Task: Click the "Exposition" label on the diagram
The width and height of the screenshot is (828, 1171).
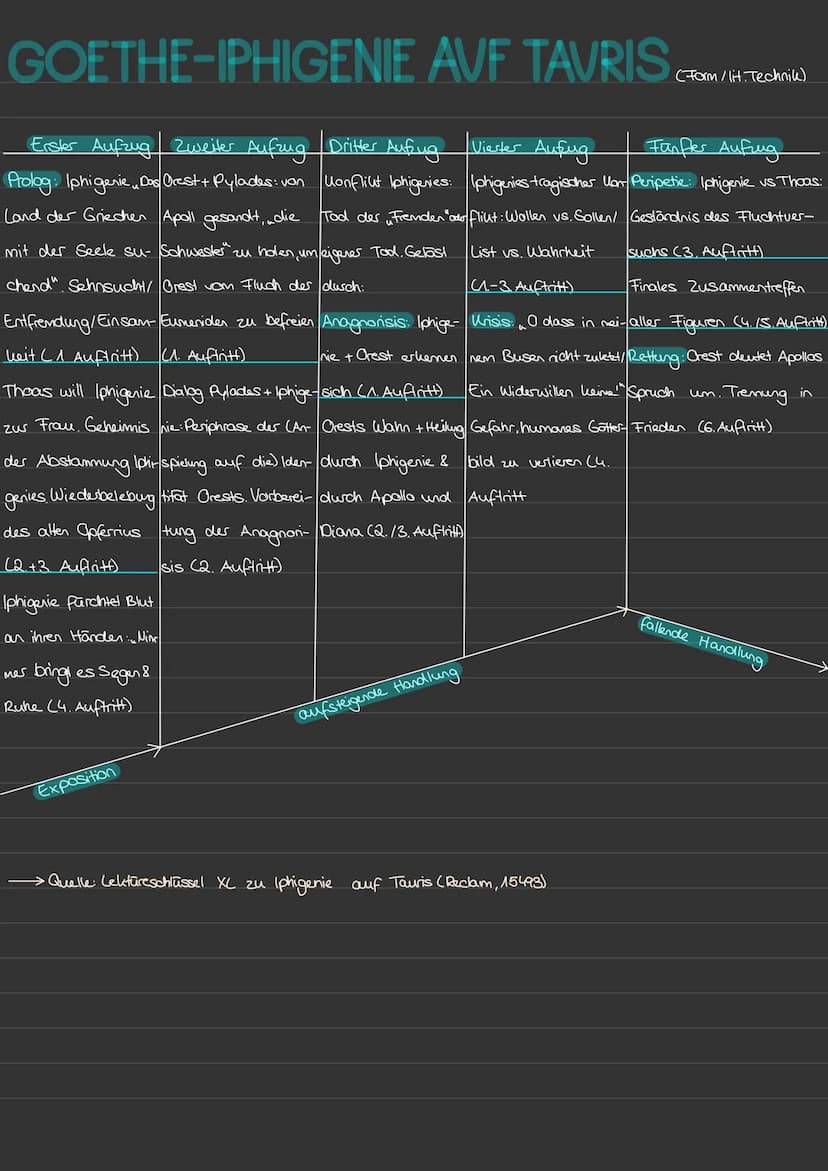Action: pos(78,782)
